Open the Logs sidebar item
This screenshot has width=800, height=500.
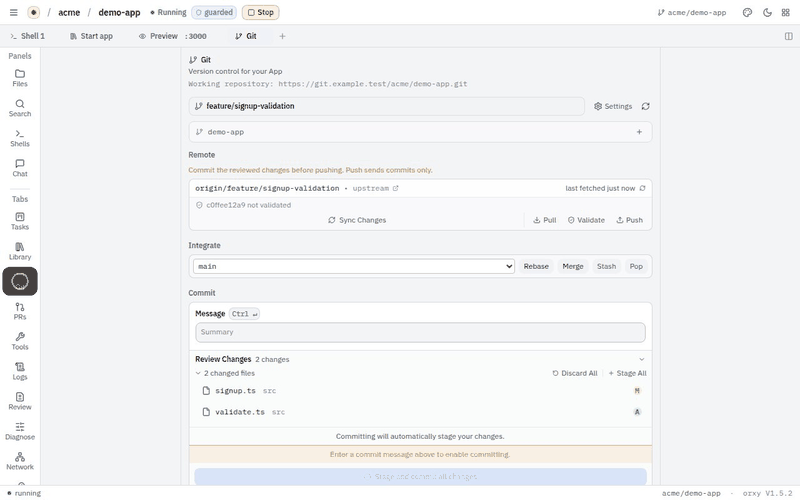coord(20,371)
